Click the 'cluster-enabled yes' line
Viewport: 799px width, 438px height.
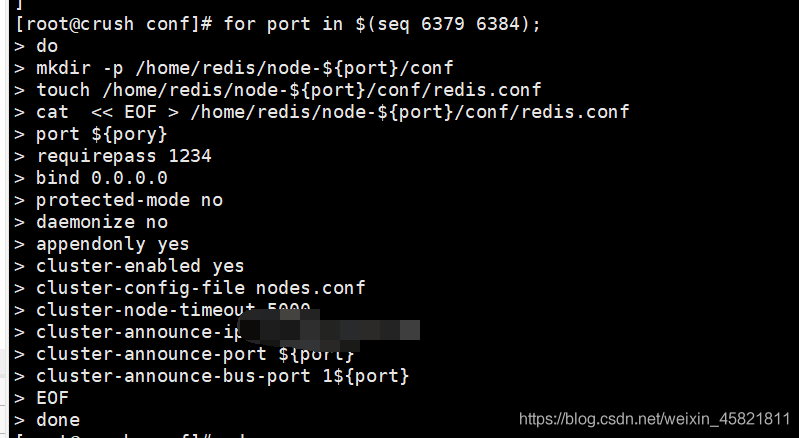140,266
